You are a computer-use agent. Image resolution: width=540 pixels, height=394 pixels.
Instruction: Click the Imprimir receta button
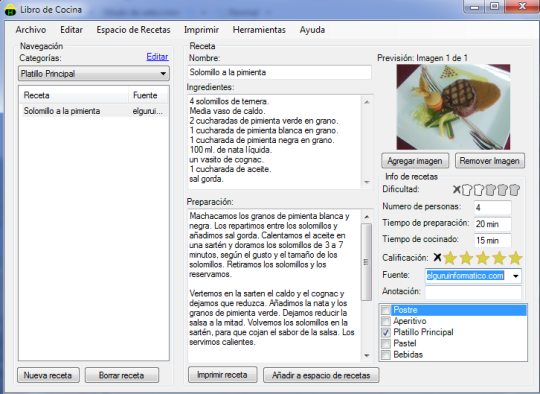(x=222, y=374)
